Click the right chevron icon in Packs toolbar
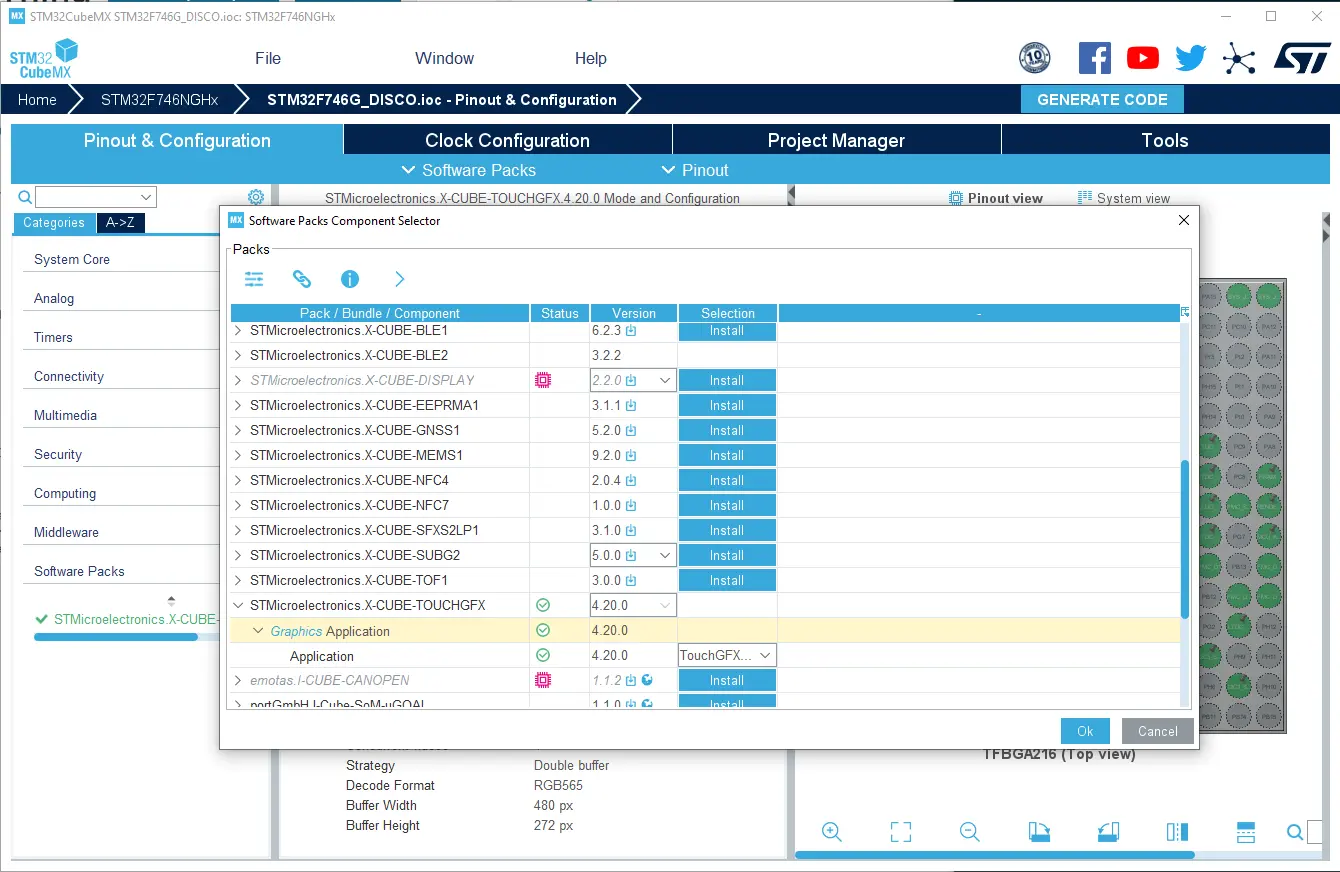 [x=400, y=279]
